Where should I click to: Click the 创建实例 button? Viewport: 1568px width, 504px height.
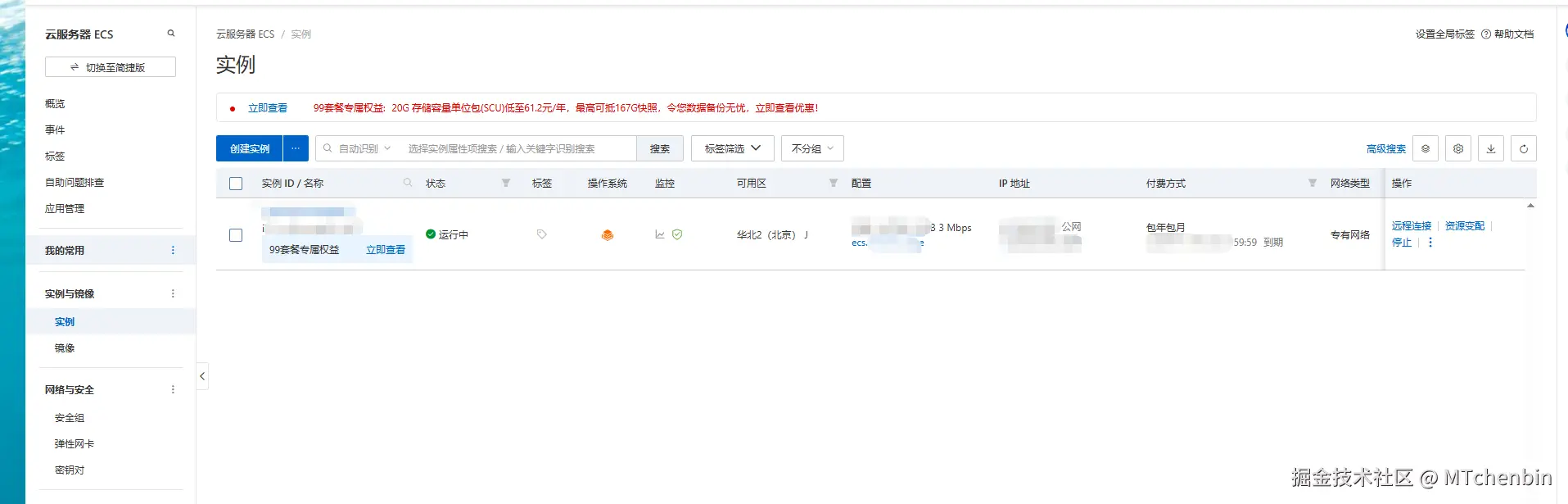250,148
